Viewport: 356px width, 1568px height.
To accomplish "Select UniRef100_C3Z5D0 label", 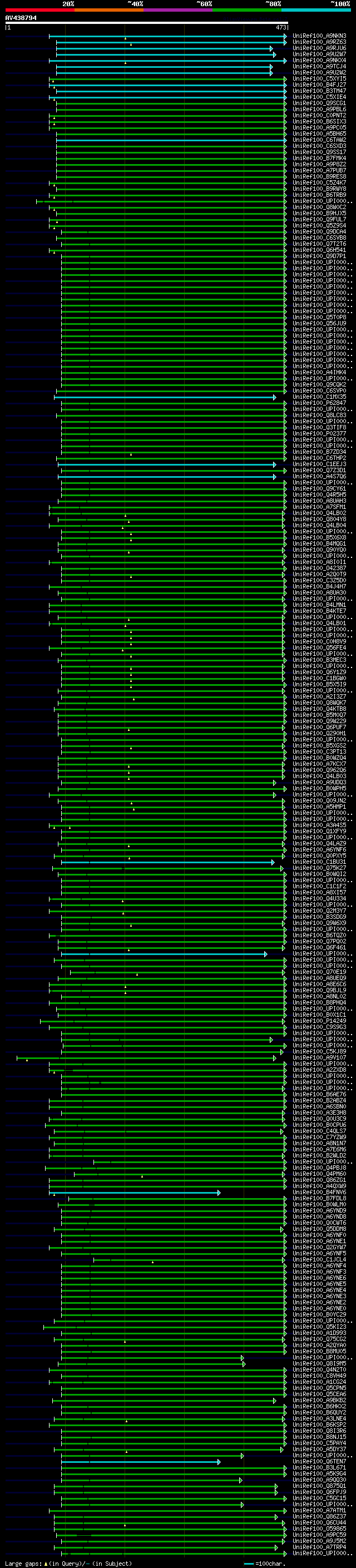I will coord(319,580).
